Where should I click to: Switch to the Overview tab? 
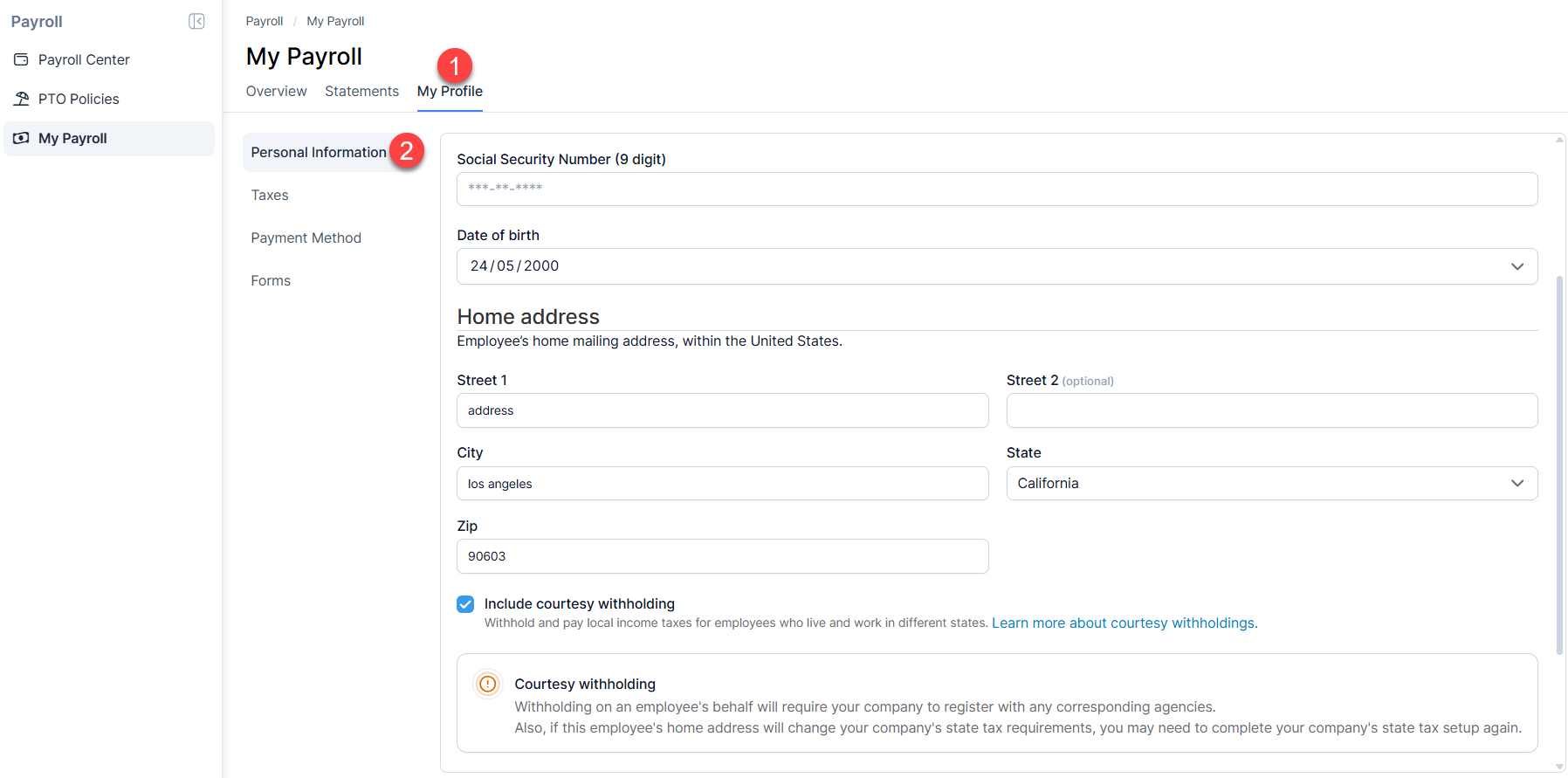tap(276, 91)
